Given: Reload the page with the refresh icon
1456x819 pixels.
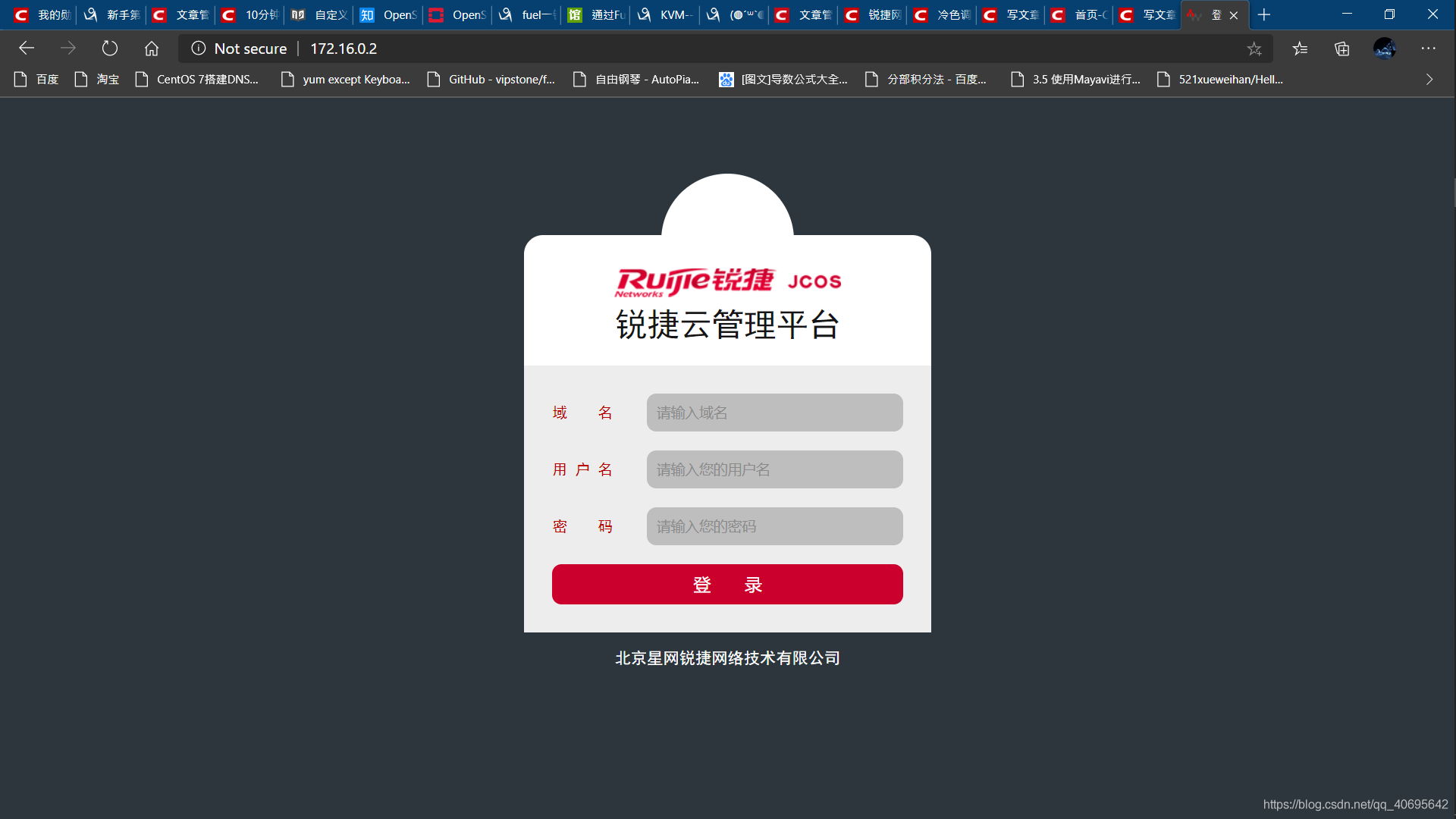Looking at the screenshot, I should (110, 49).
